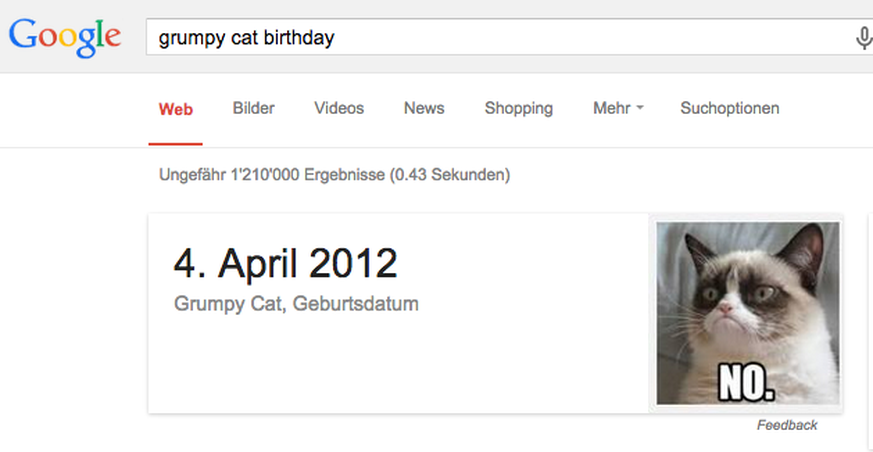Expand the Mehr dropdown menu

(x=618, y=108)
